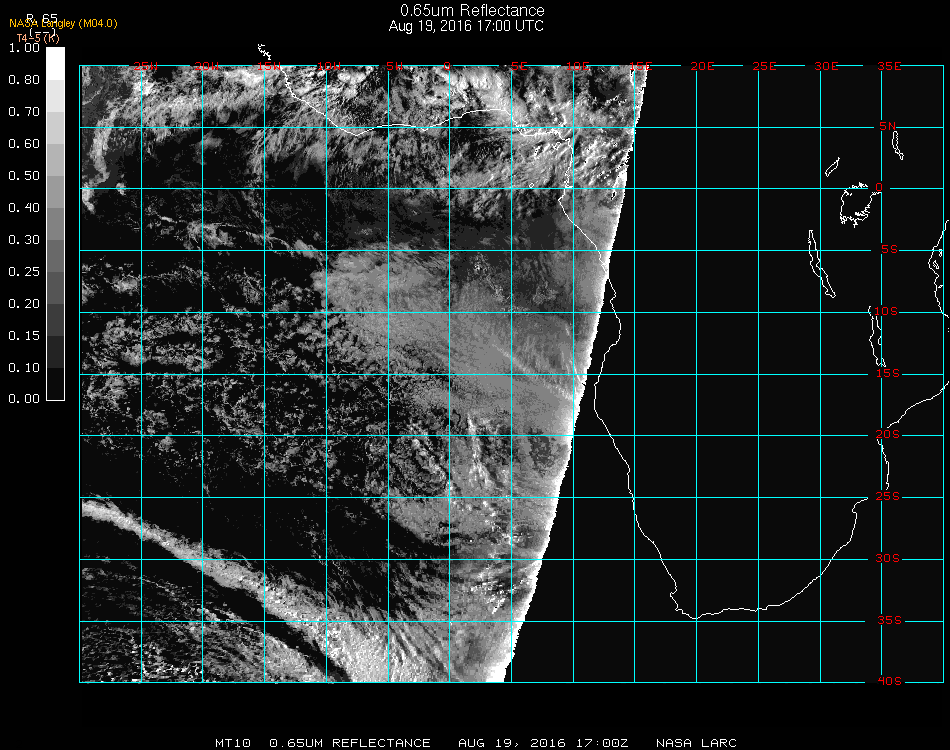This screenshot has height=750, width=950.
Task: Click the "10W" longitude label
Action: click(329, 66)
